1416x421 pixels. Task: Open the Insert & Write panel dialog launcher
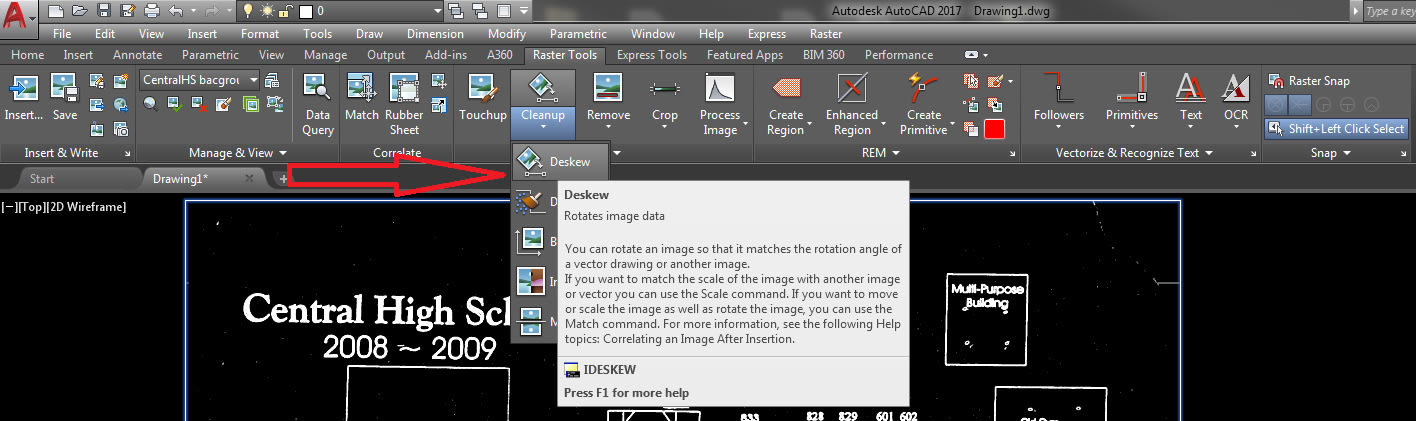point(127,154)
